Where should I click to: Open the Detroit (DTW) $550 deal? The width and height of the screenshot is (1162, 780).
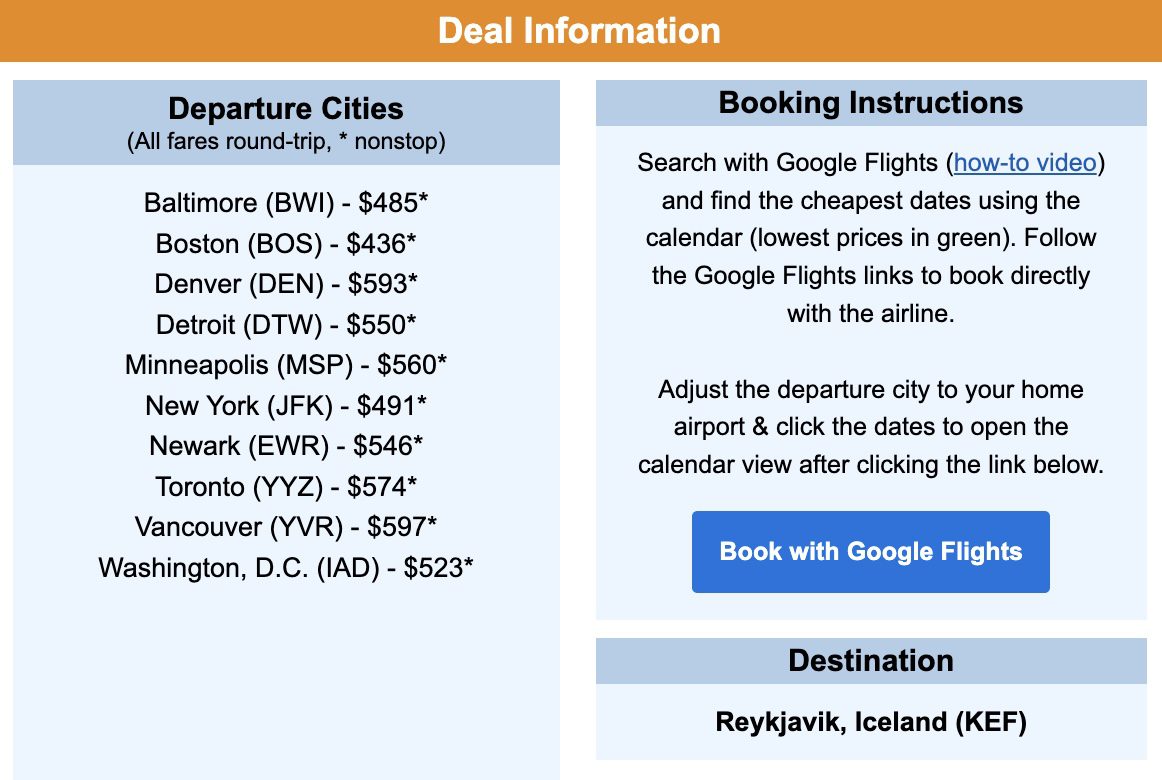pos(286,325)
